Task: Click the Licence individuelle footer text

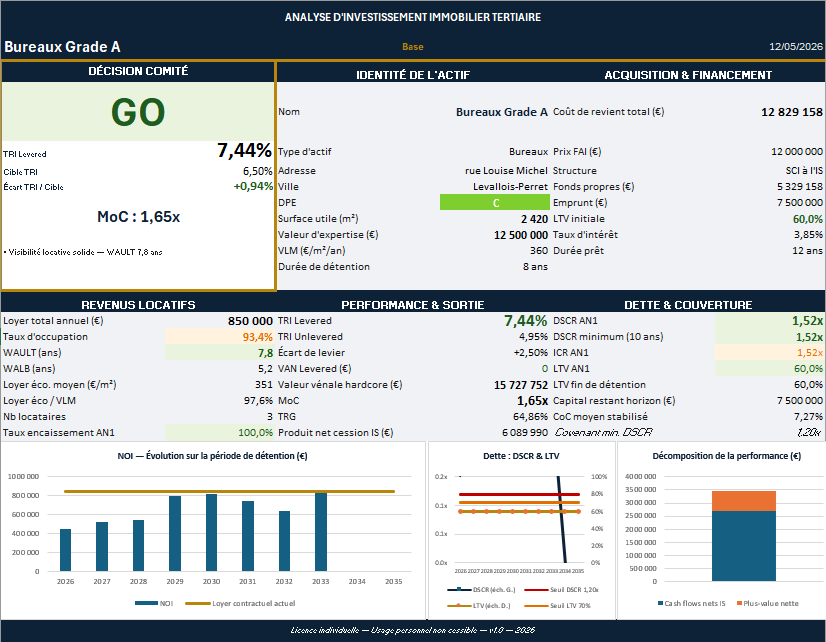Action: click(412, 630)
